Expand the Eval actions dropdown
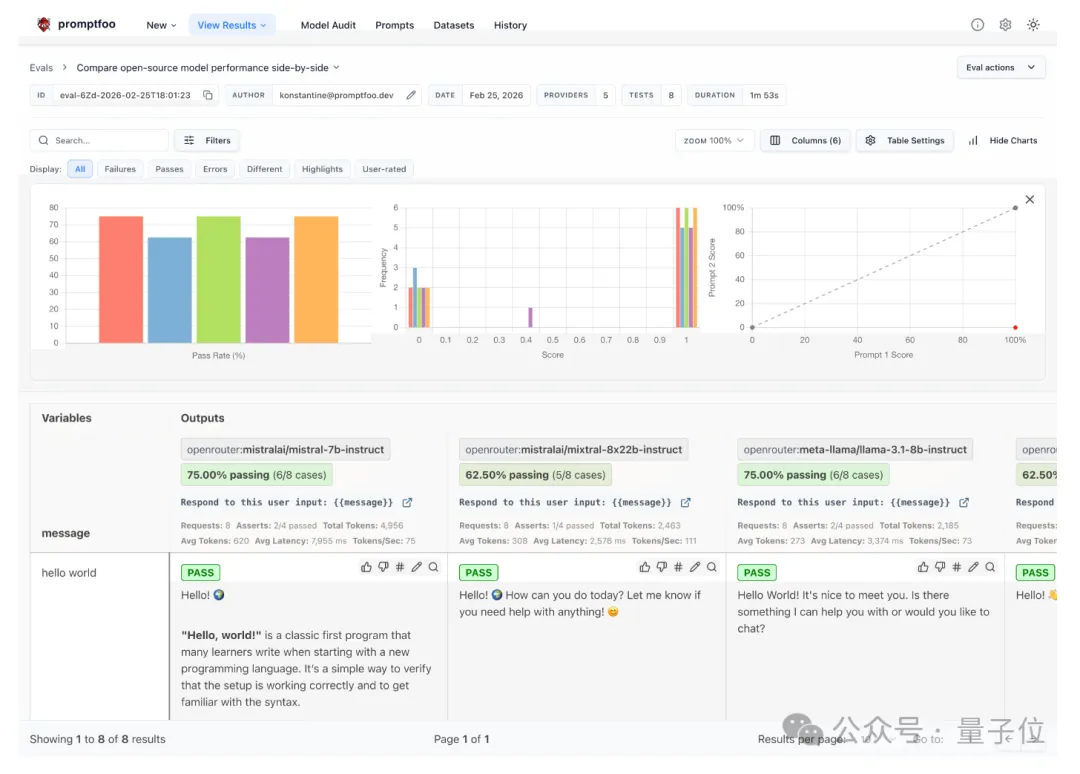The image size is (1080, 774). click(1000, 68)
